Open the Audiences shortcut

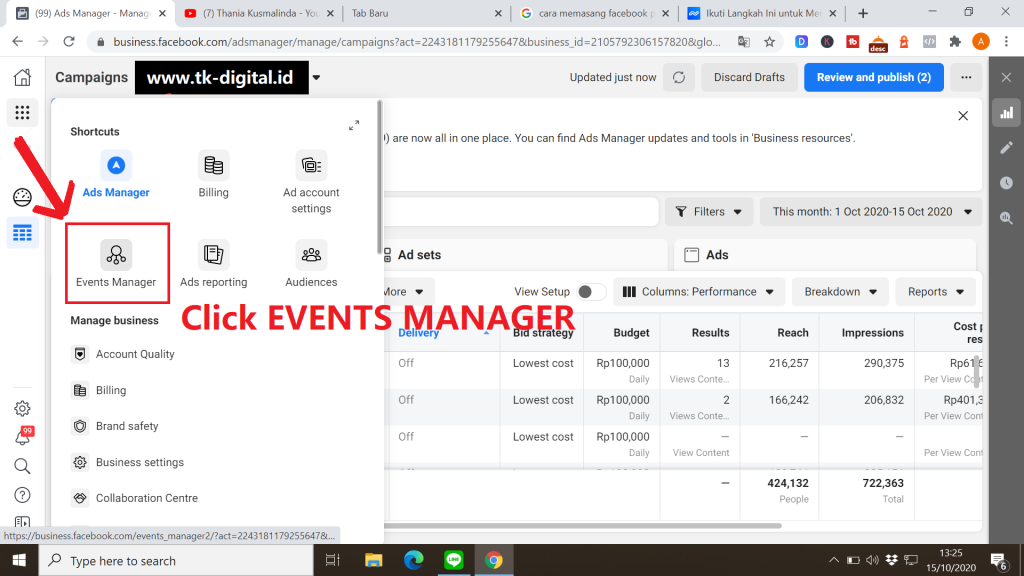(311, 263)
